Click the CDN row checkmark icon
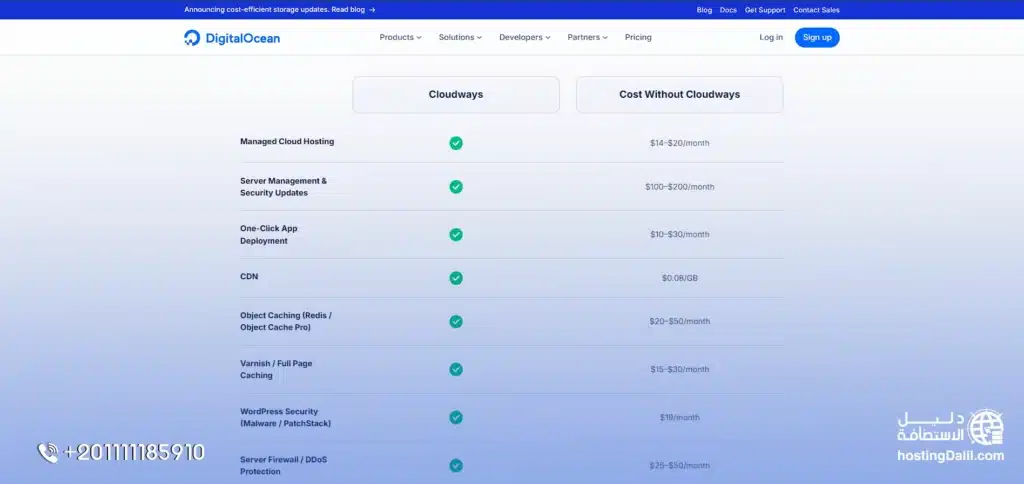 456,278
